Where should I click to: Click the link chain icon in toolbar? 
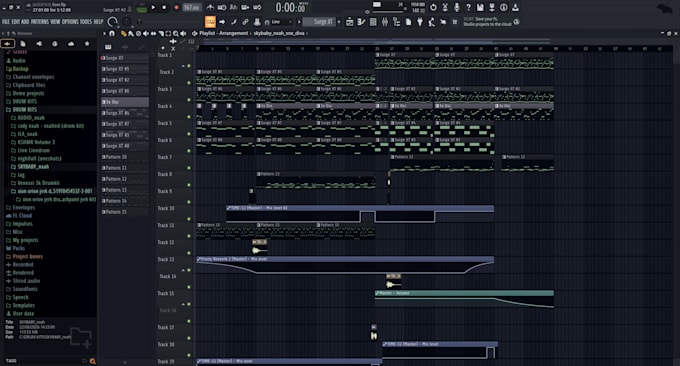[245, 22]
